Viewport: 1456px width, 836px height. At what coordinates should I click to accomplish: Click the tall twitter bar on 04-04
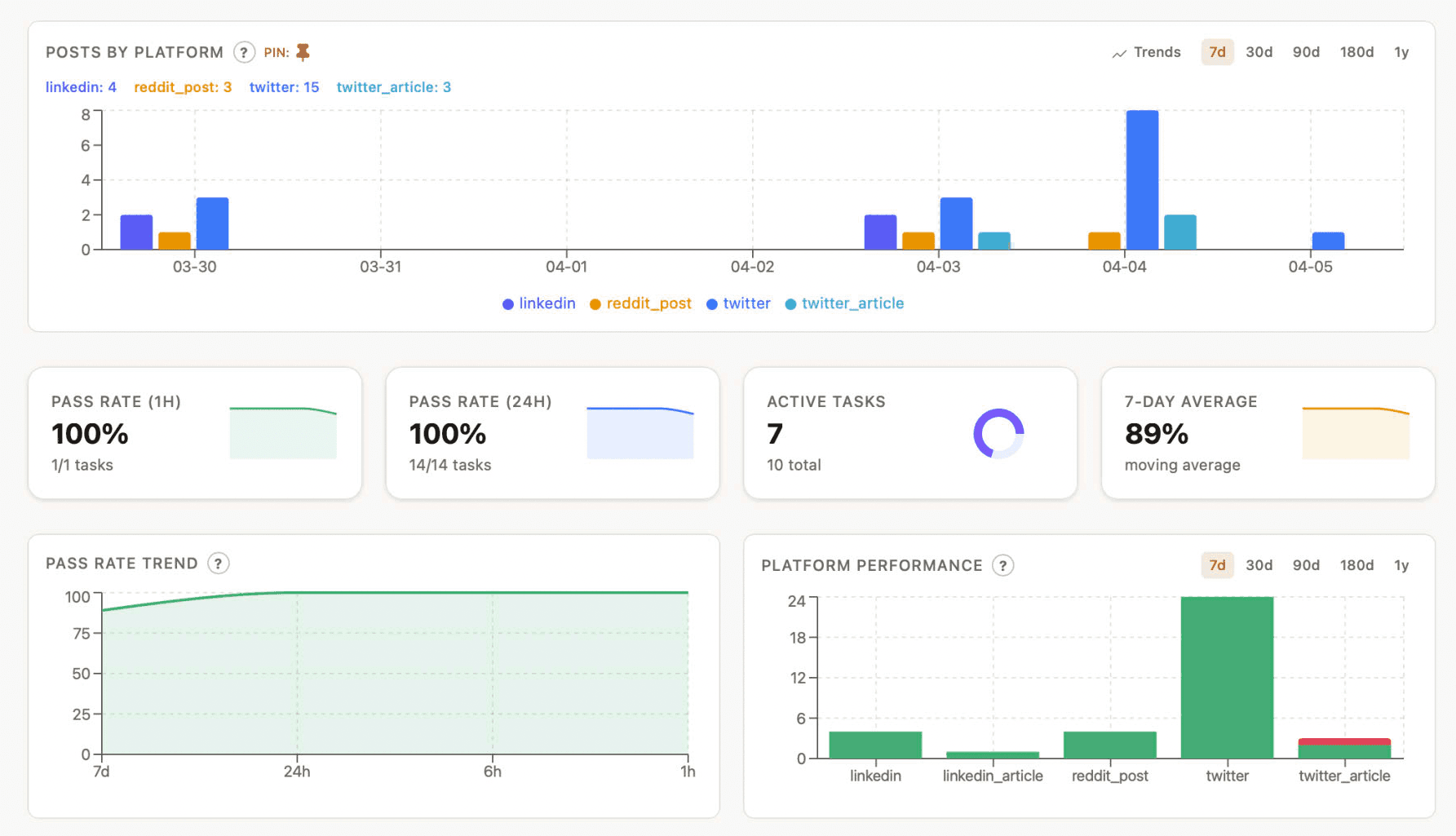[x=1141, y=179]
